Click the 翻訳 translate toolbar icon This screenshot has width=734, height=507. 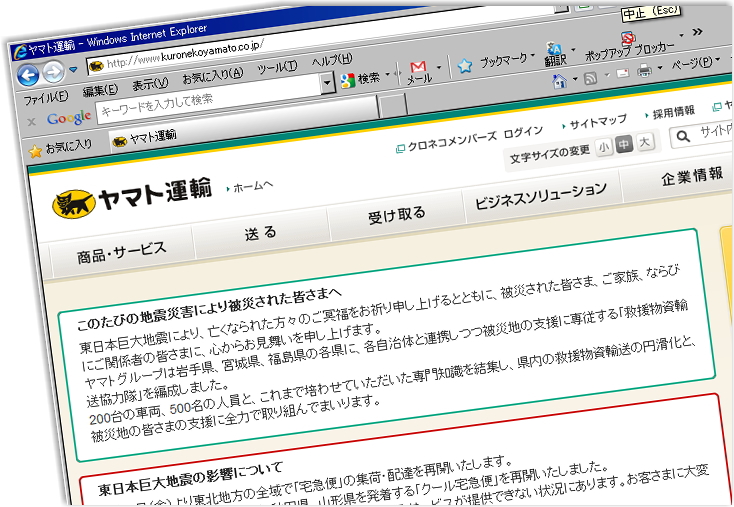click(554, 50)
